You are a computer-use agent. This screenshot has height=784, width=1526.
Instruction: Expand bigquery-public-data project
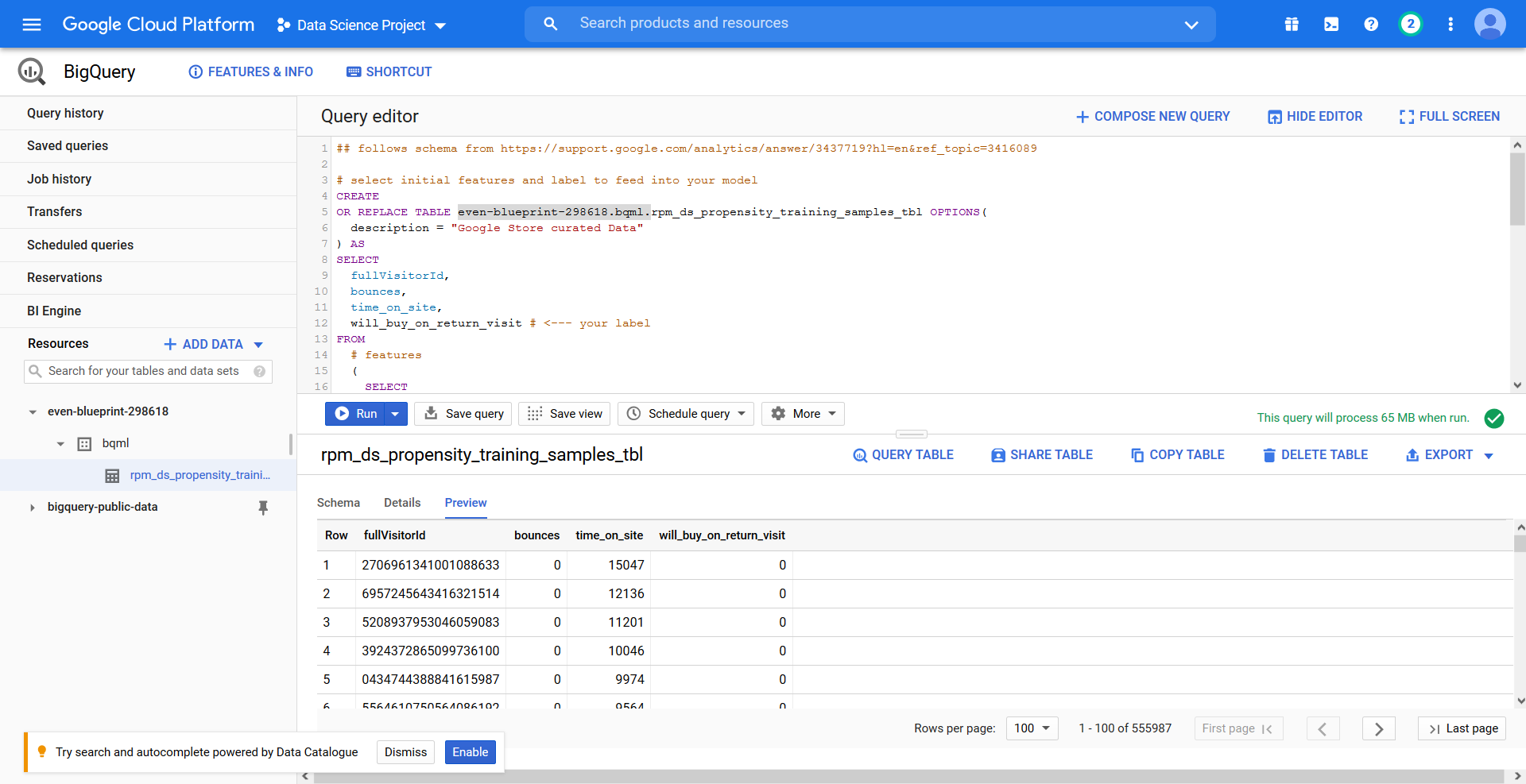tap(33, 507)
